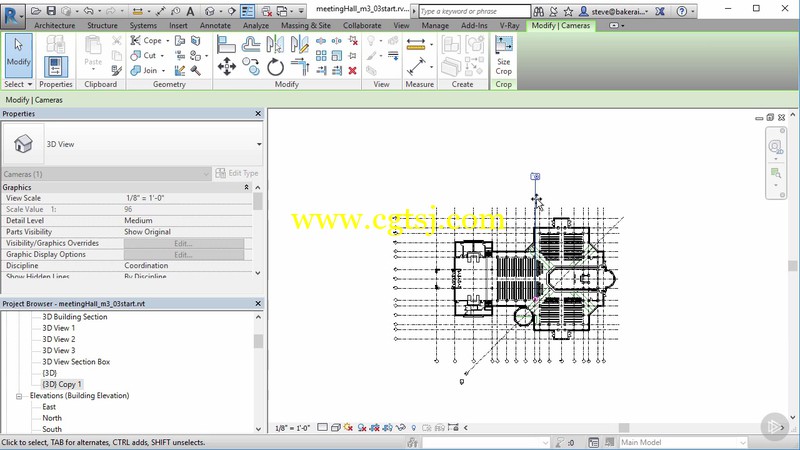Click the Help question mark icon
800x450 pixels.
pos(682,11)
